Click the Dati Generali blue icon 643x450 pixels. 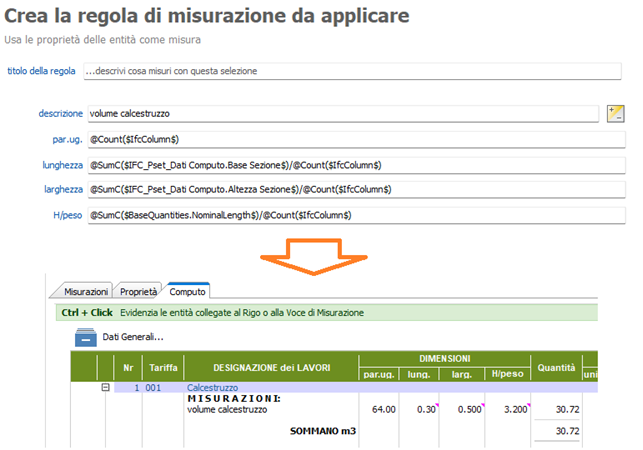tap(85, 337)
